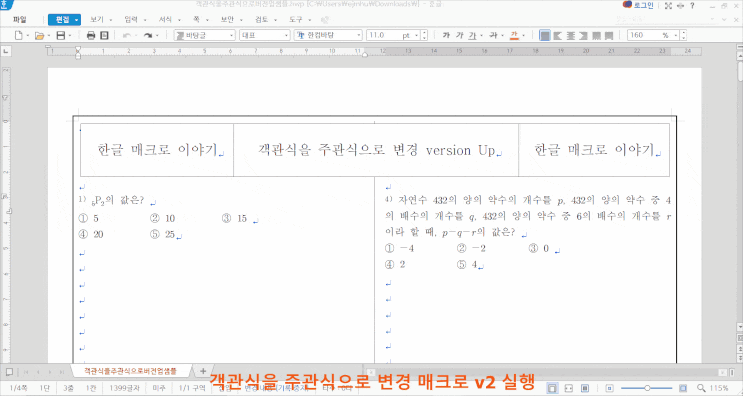Open the 검토 menu
Screen dimensions: 743x396
coord(262,19)
